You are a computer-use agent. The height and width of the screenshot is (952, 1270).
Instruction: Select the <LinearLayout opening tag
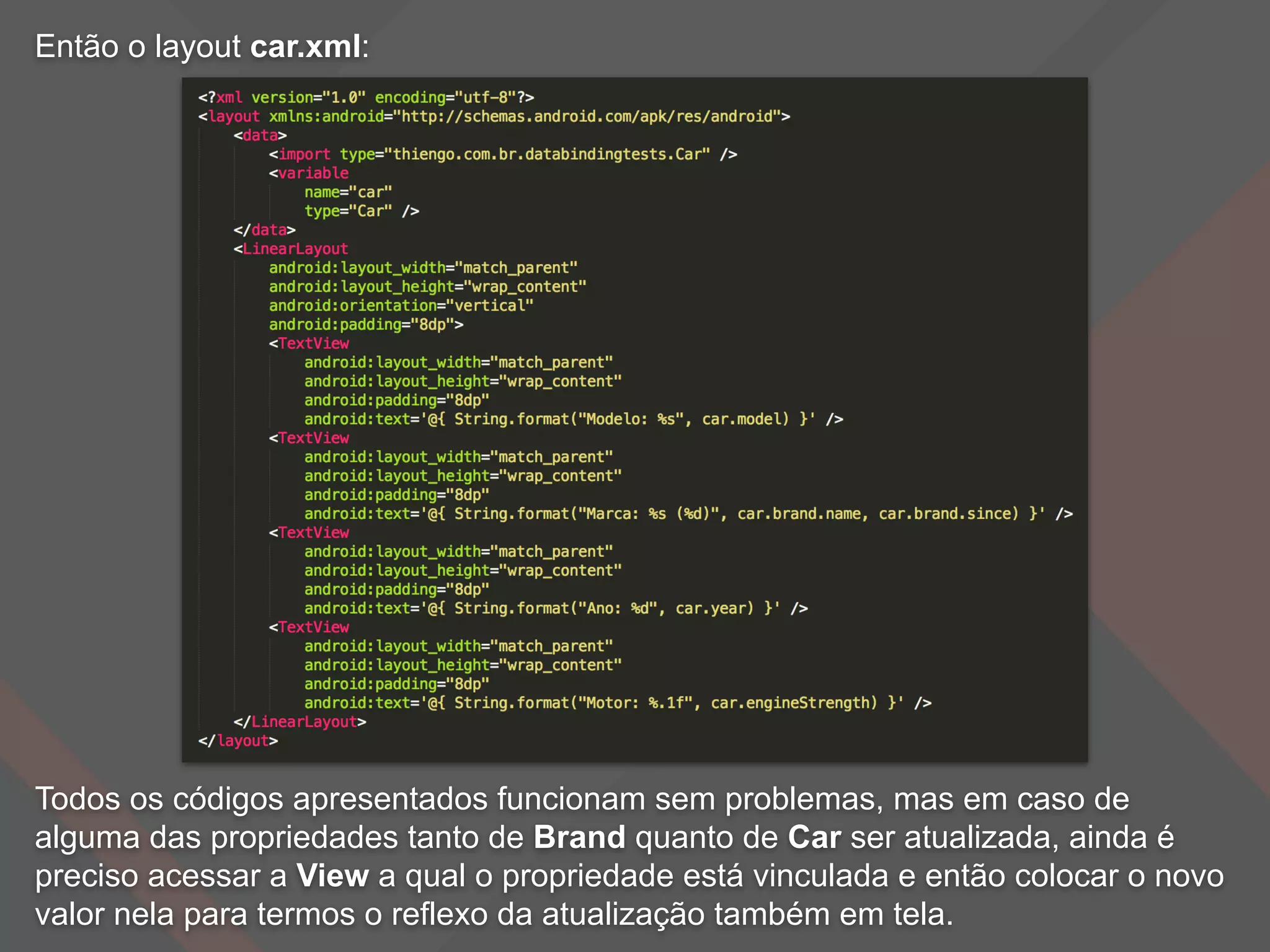291,249
